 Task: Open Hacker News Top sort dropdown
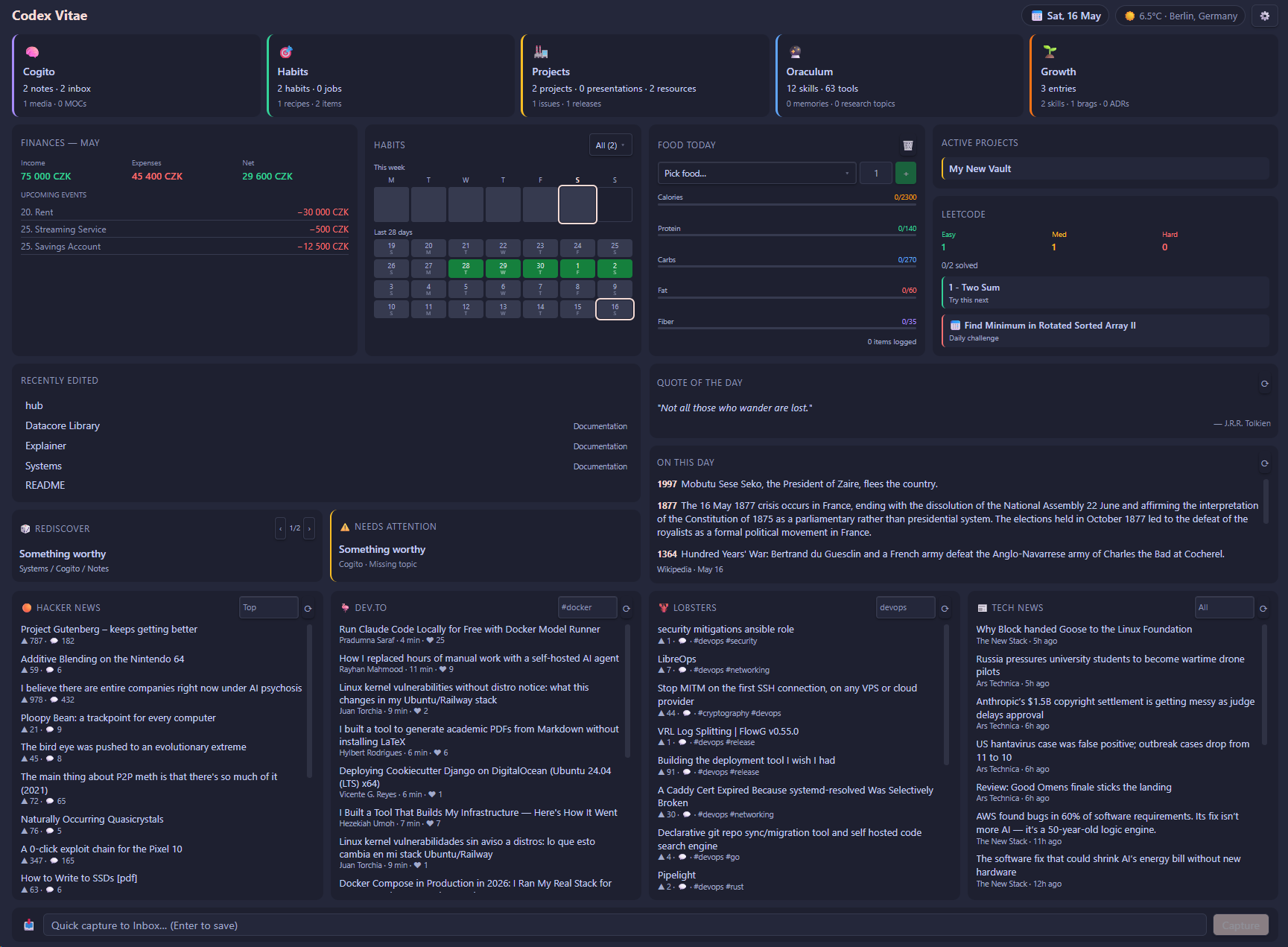tap(268, 607)
